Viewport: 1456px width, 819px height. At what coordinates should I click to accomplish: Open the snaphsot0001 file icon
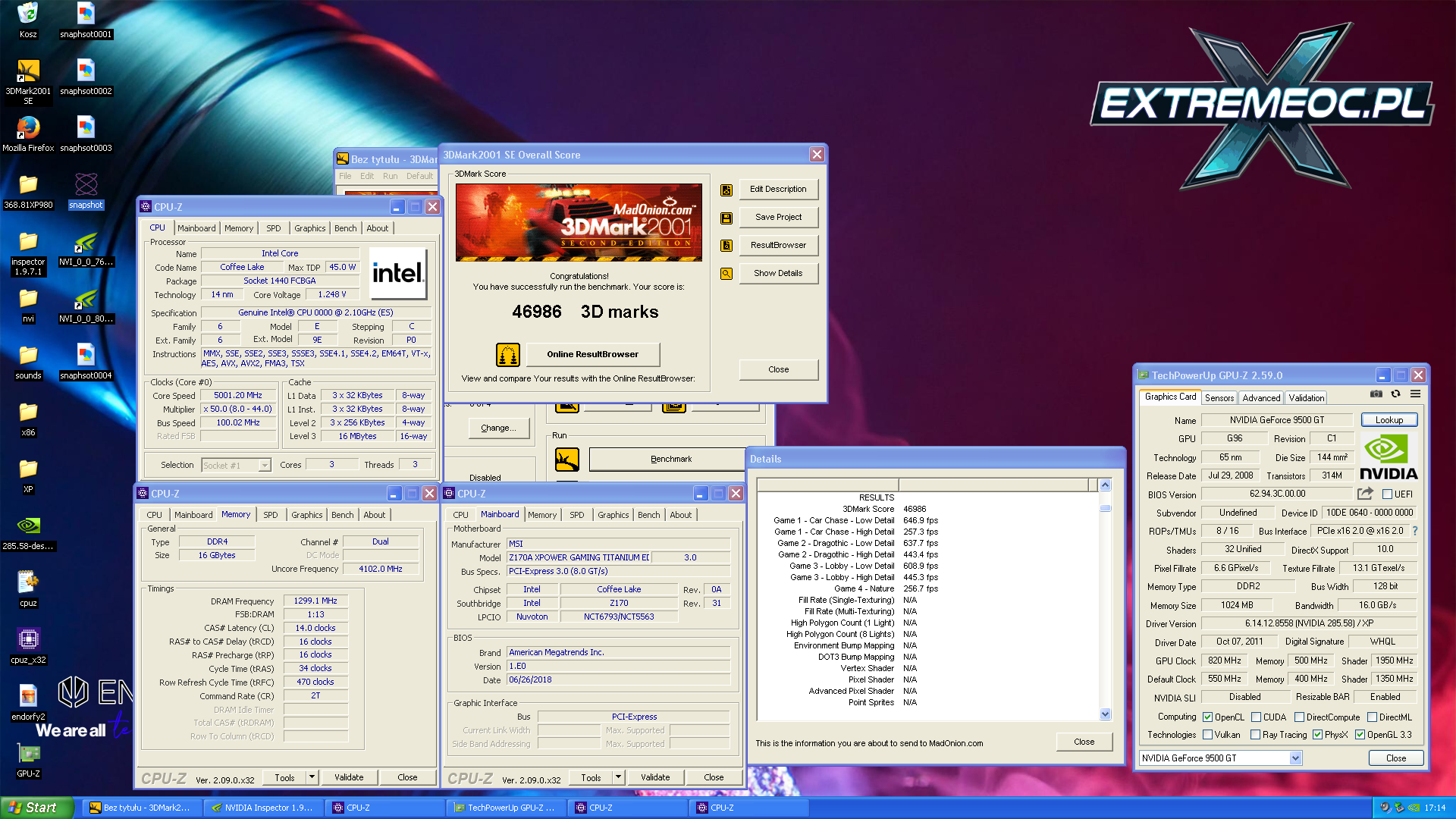point(86,14)
